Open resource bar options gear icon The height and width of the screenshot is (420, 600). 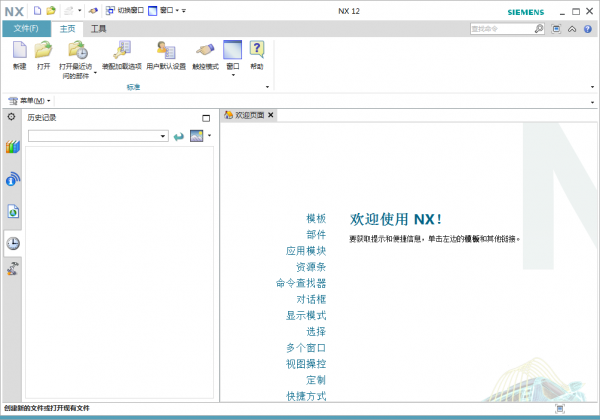(11, 117)
